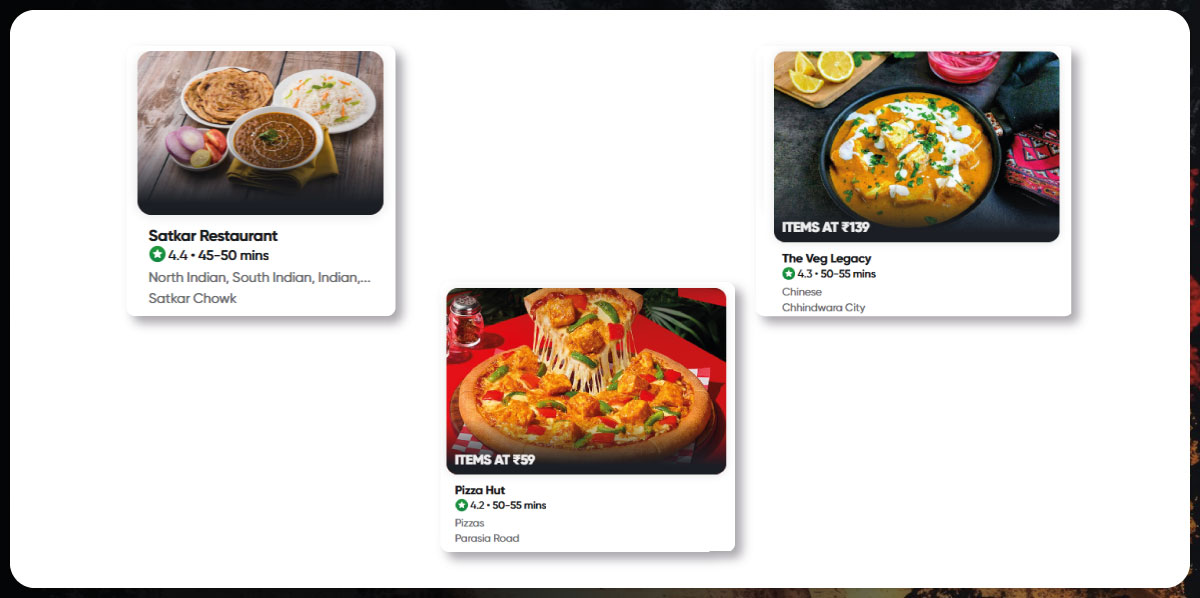Click the 4.3 • 50-55 mins rating text

836,273
